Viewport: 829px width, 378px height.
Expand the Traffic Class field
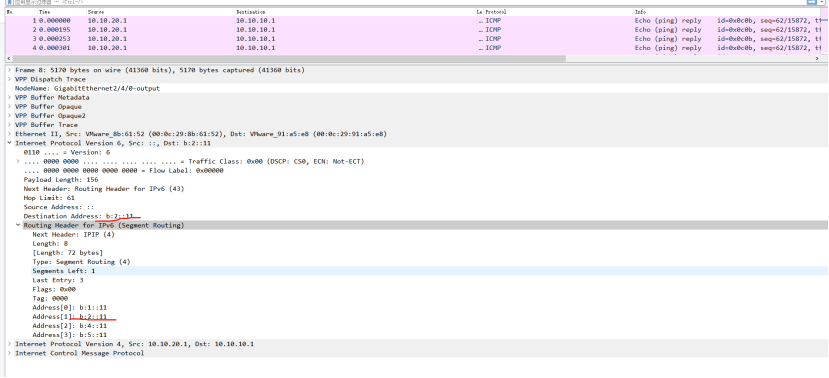click(x=18, y=161)
